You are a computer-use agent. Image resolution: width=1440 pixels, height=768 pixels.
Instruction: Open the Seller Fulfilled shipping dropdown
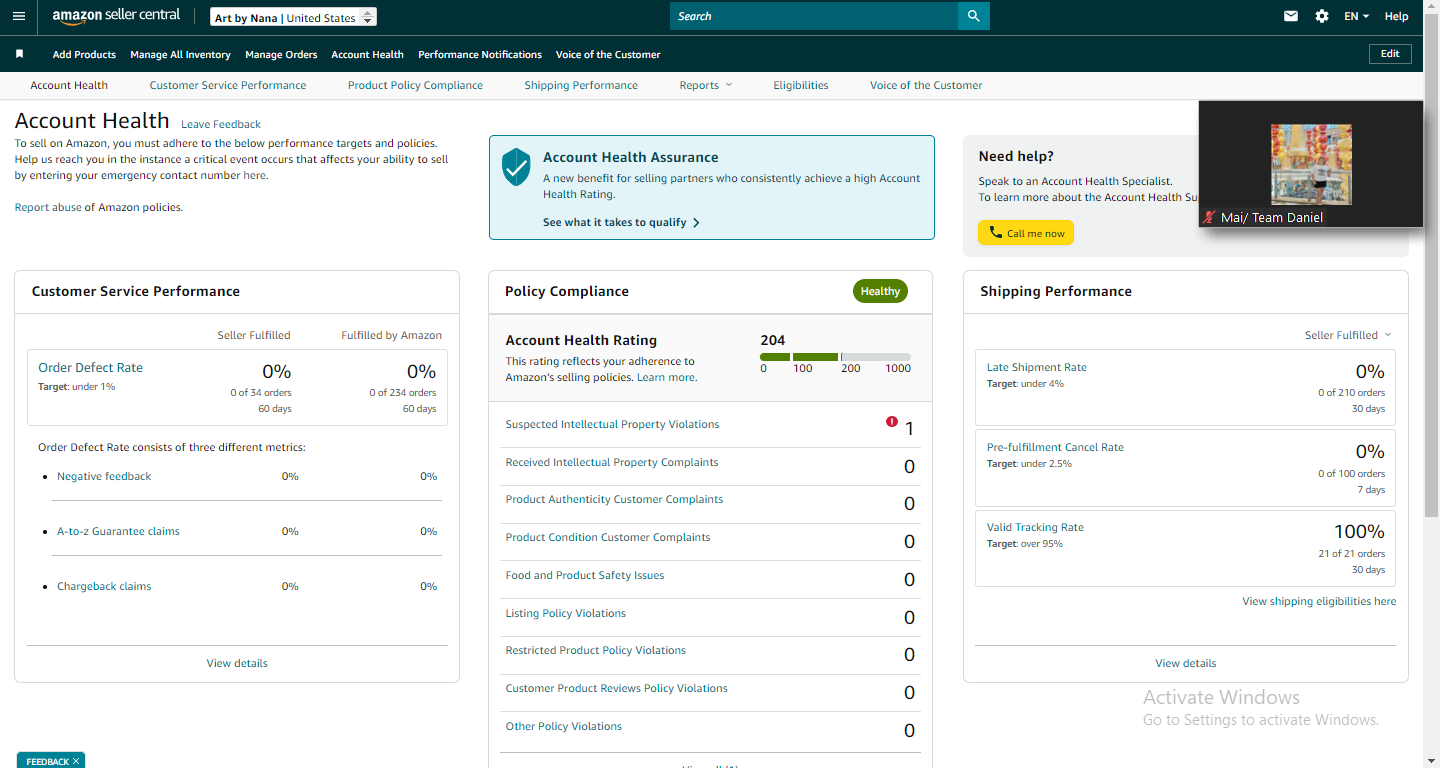pos(1348,335)
